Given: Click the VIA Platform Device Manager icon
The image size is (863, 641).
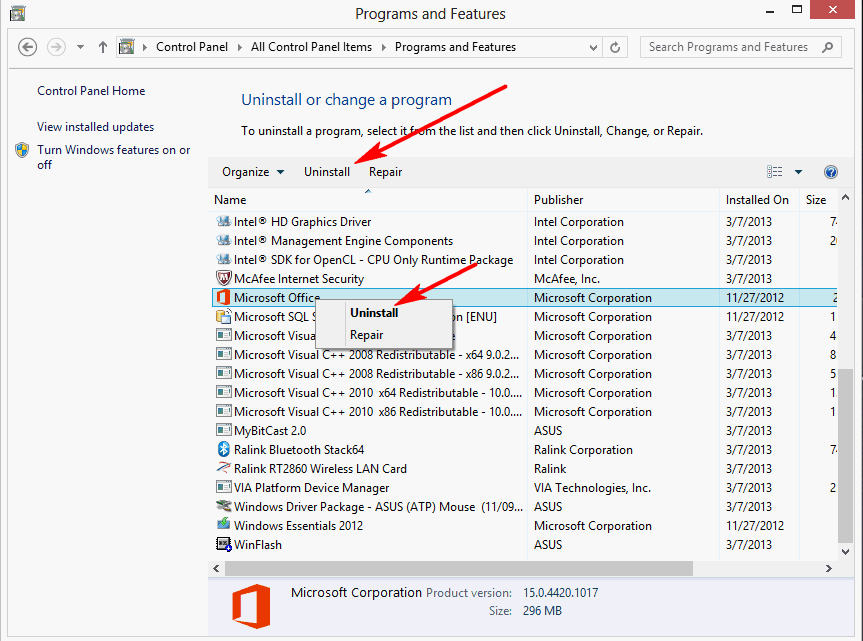Looking at the screenshot, I should (223, 487).
